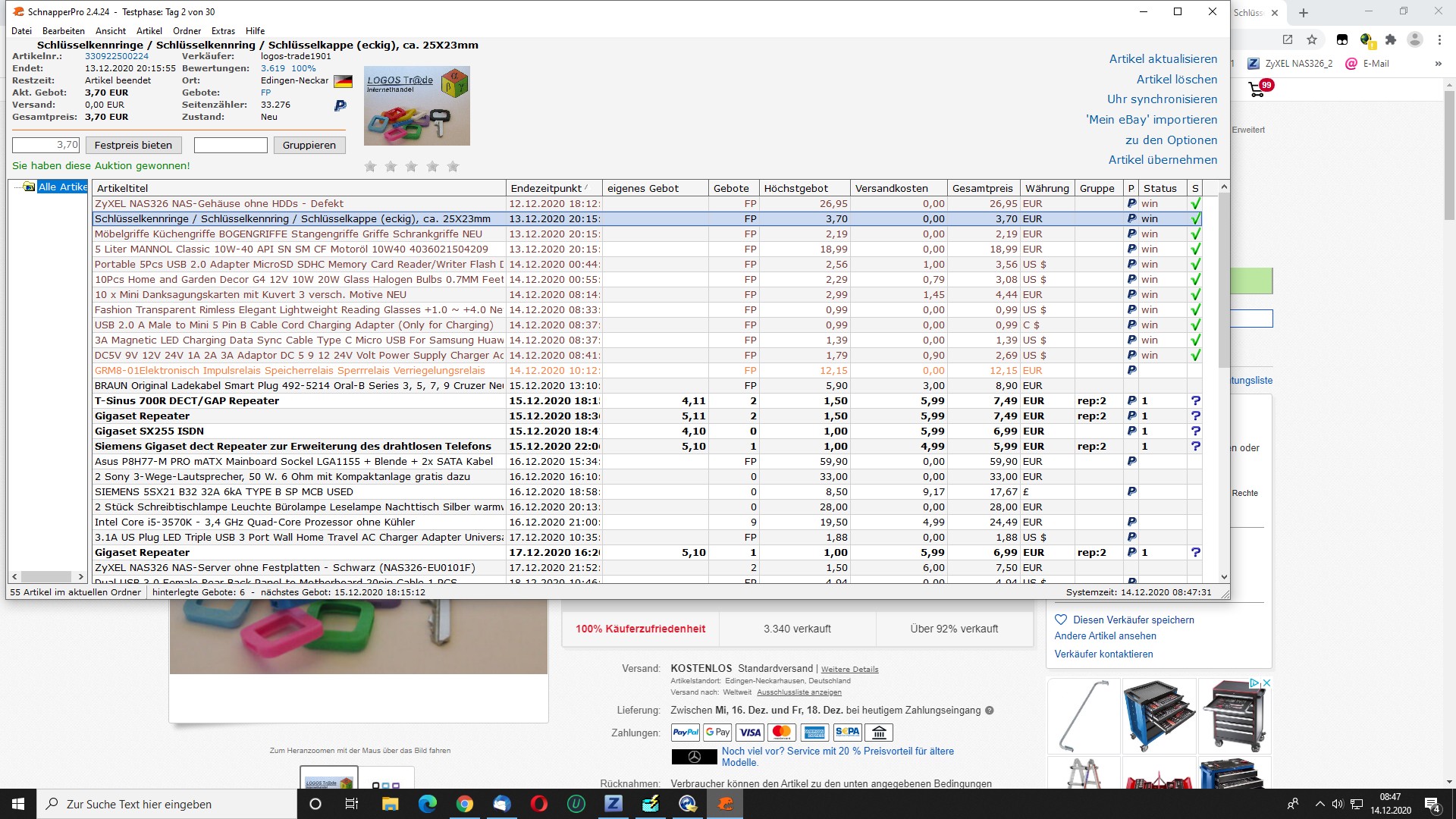Click the PayPal icon in article details

pyautogui.click(x=340, y=105)
